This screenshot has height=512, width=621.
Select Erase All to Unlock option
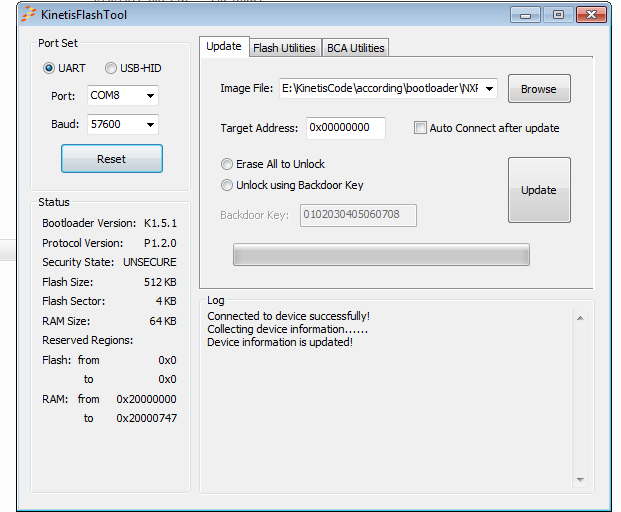227,164
